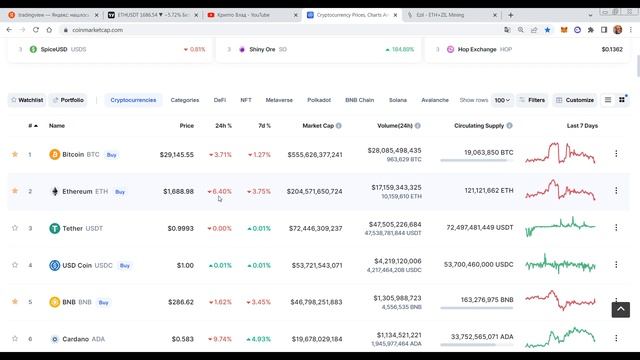
Task: Show Volume(24h) info tooltip icon
Action: click(x=418, y=126)
